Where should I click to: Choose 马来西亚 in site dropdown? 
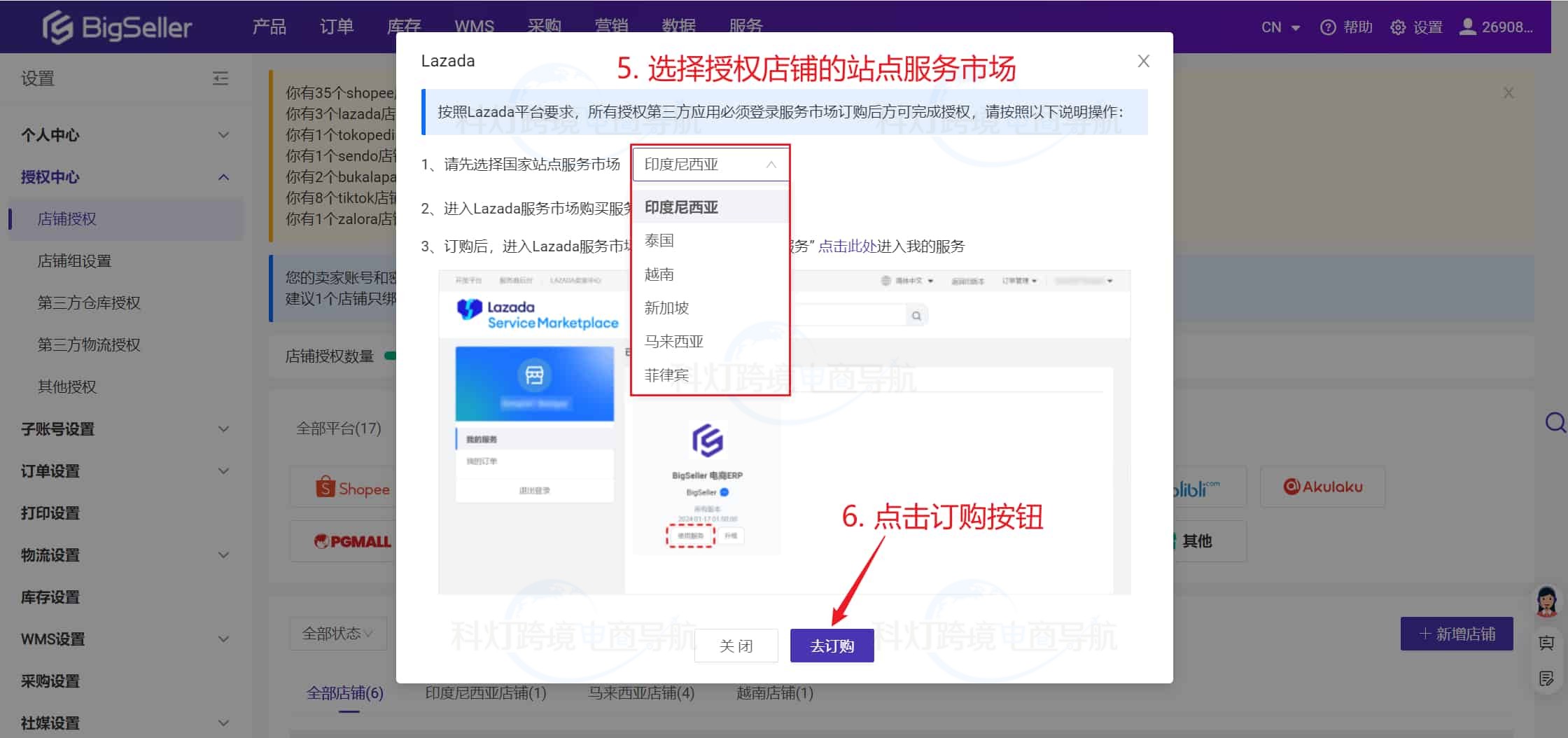point(673,342)
